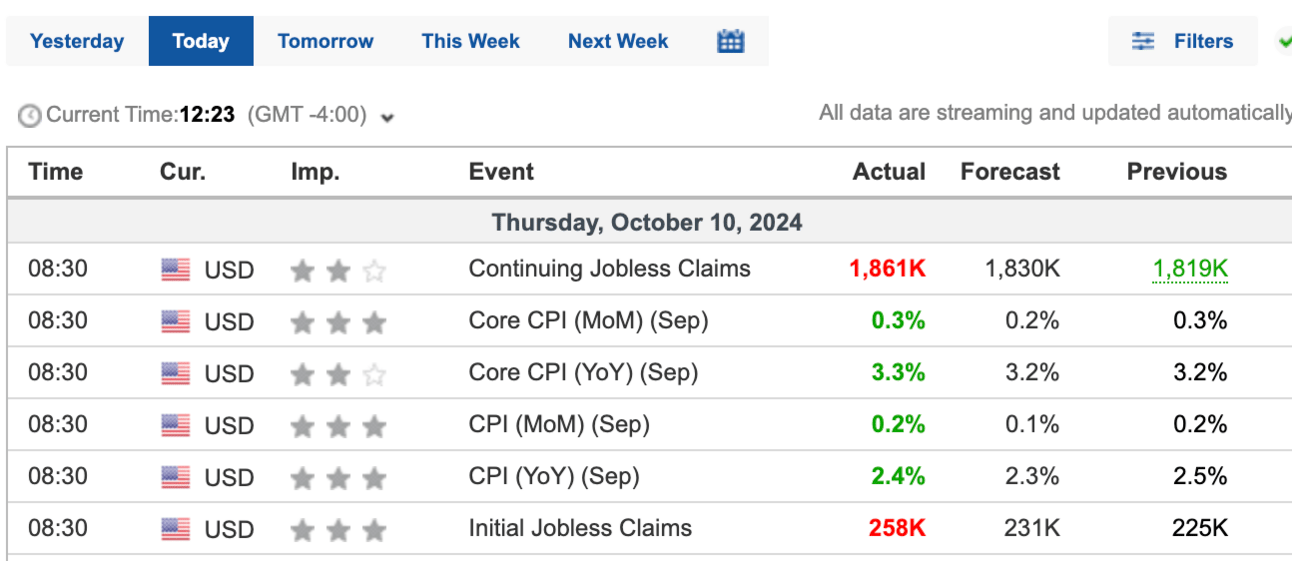The image size is (1292, 561).
Task: Click the US flag on Continuing Jobless Claims row
Action: [176, 270]
